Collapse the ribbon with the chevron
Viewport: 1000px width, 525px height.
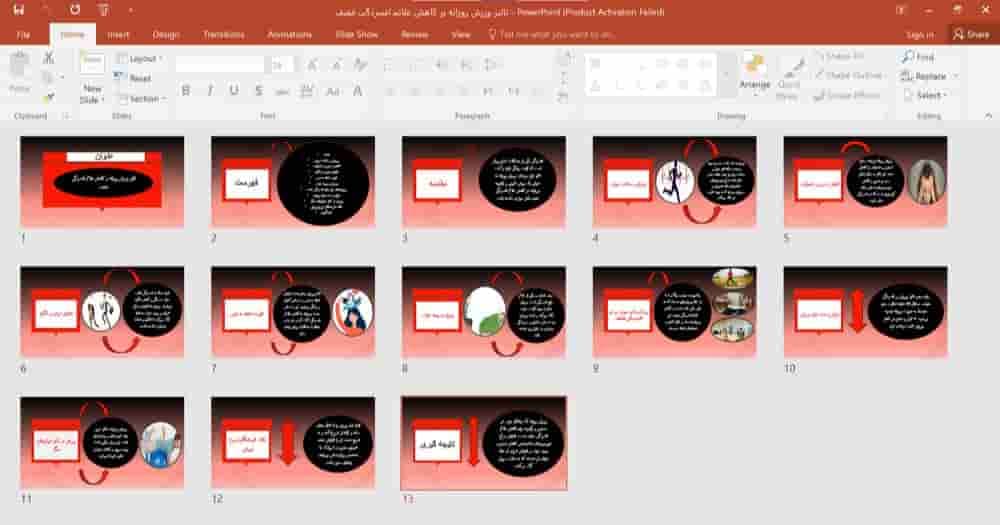[988, 116]
